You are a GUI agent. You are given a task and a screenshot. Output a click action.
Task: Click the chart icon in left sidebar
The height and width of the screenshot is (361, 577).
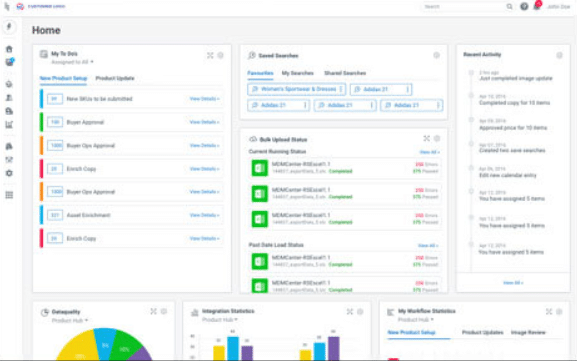pyautogui.click(x=9, y=125)
